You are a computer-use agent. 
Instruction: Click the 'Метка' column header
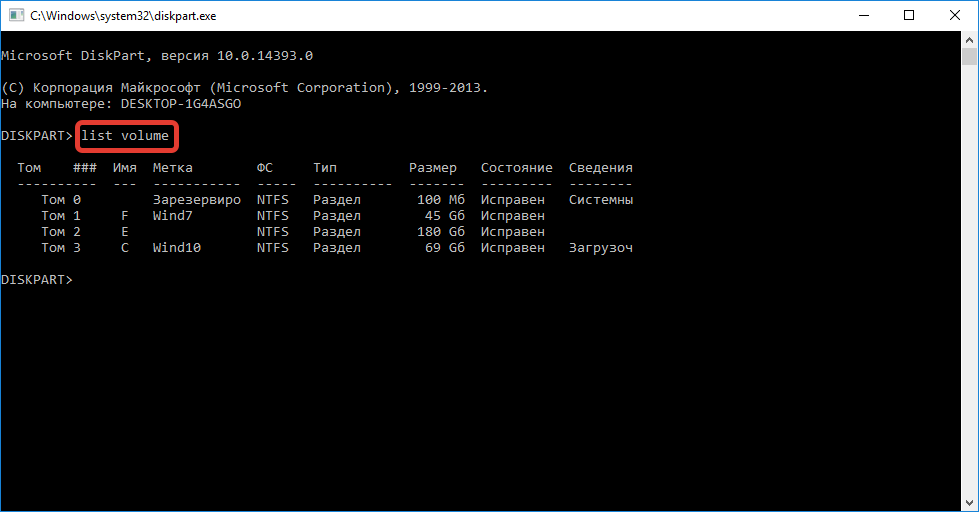173,168
